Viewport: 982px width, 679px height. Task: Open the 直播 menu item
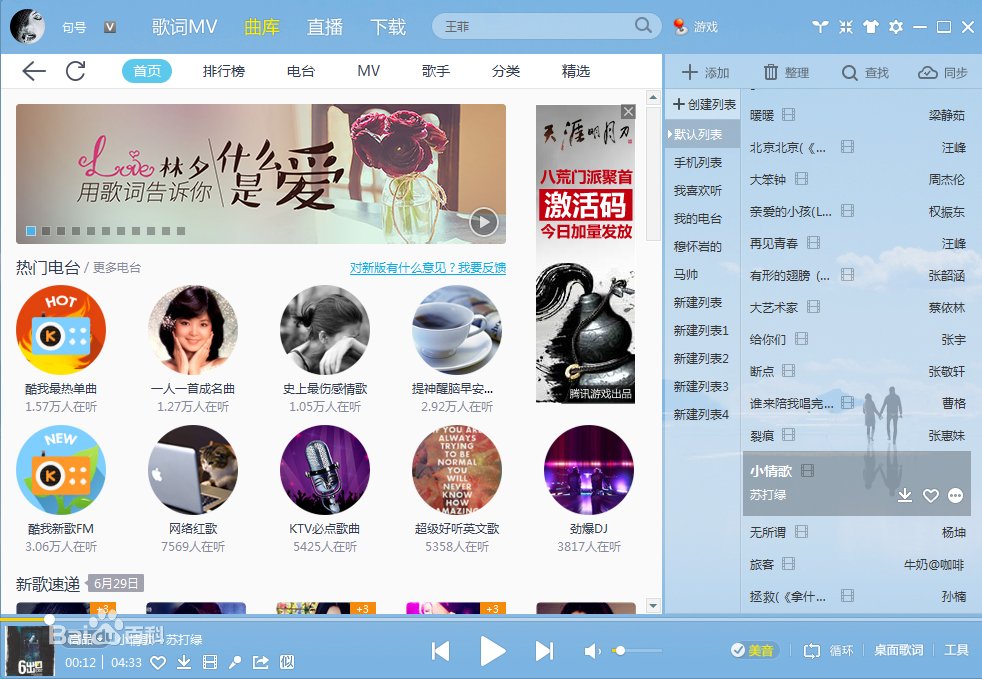pyautogui.click(x=324, y=26)
